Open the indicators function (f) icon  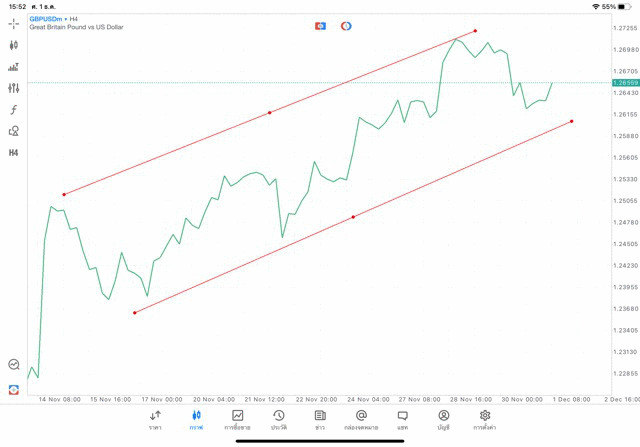[x=13, y=109]
